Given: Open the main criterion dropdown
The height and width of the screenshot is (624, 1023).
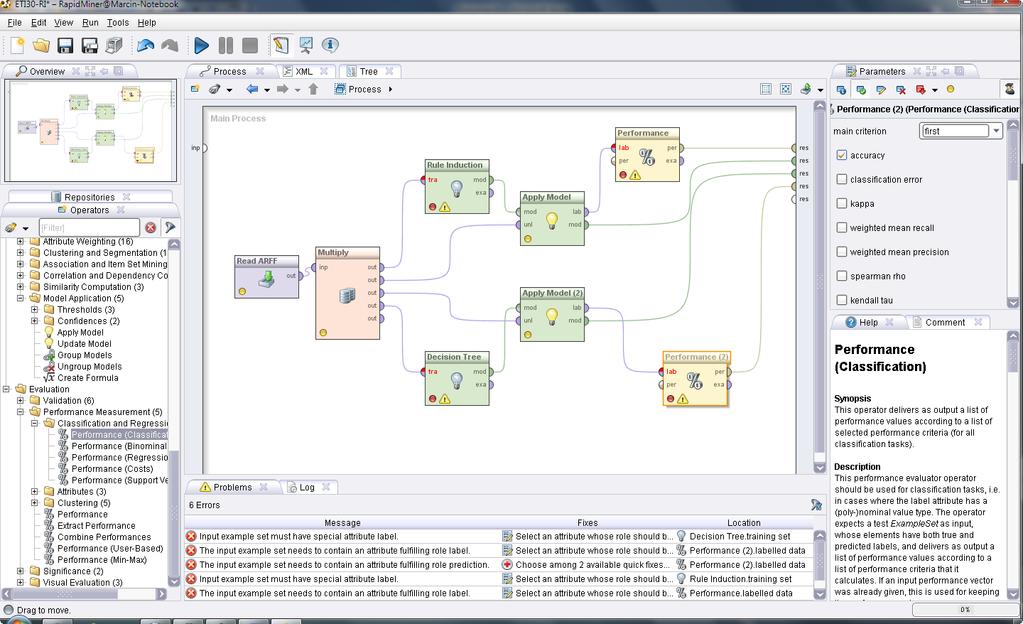Looking at the screenshot, I should pos(996,131).
